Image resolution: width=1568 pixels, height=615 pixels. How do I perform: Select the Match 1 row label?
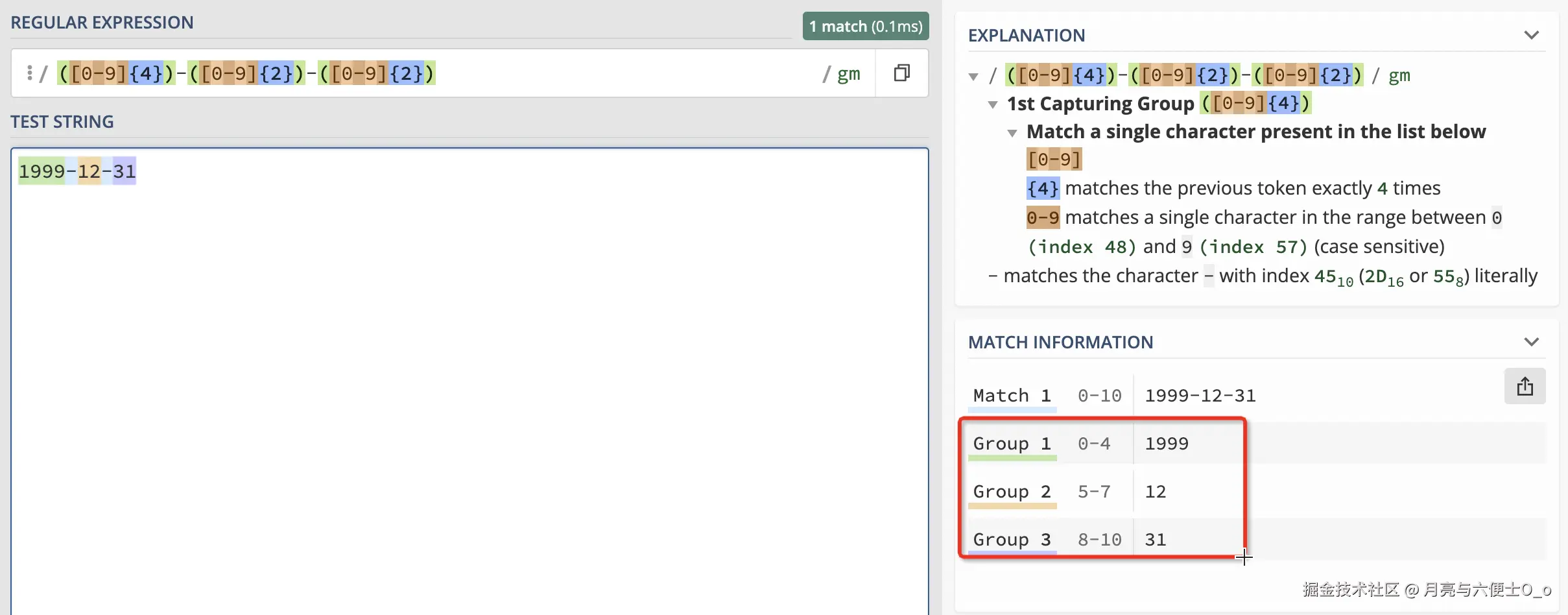[1012, 396]
